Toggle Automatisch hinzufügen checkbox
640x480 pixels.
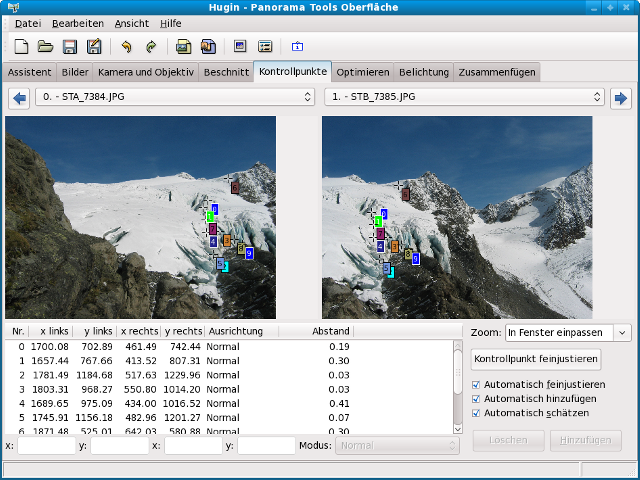[x=476, y=398]
